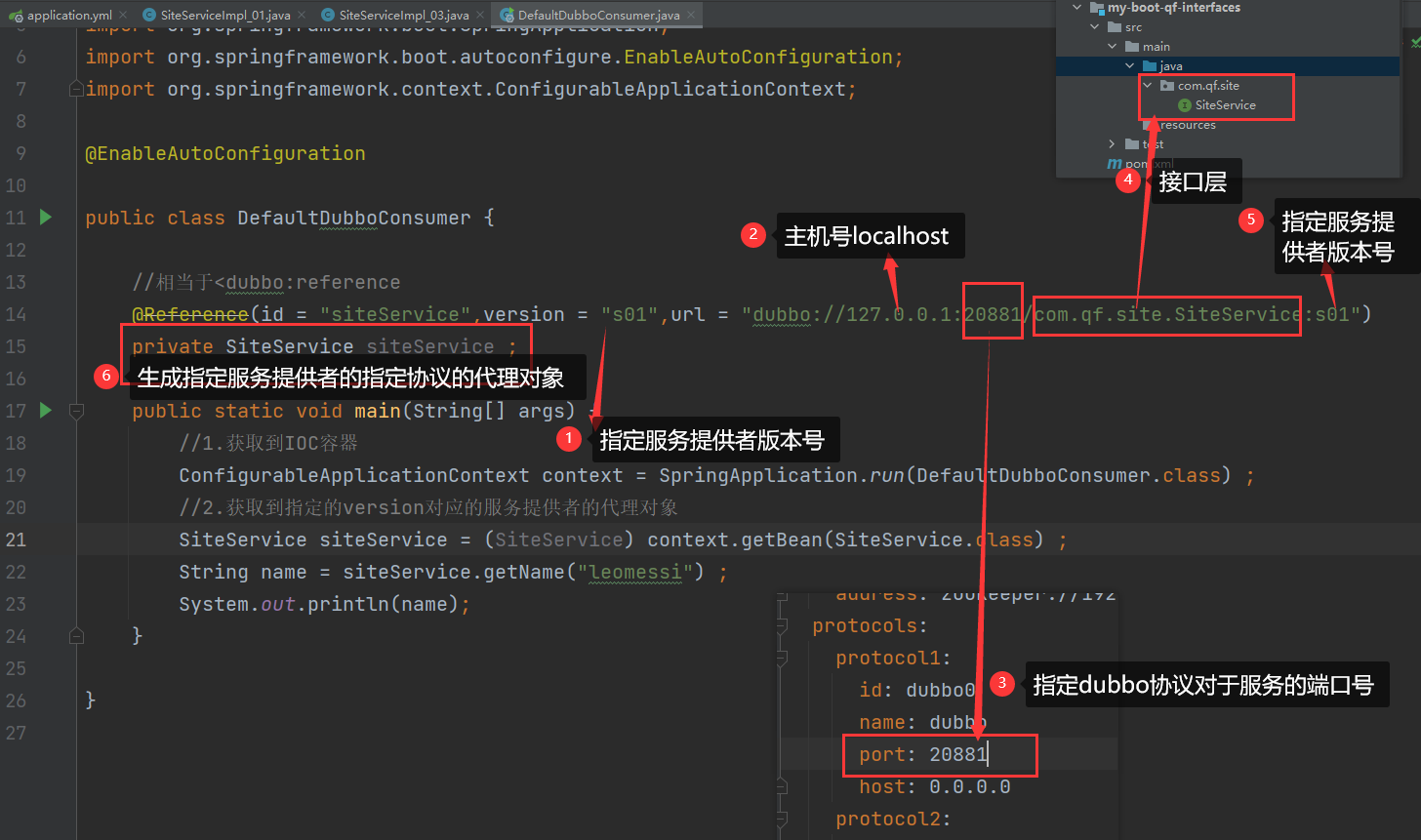Click the my-boot-qf-interfaces module folder icon
The width and height of the screenshot is (1421, 840).
(1096, 8)
